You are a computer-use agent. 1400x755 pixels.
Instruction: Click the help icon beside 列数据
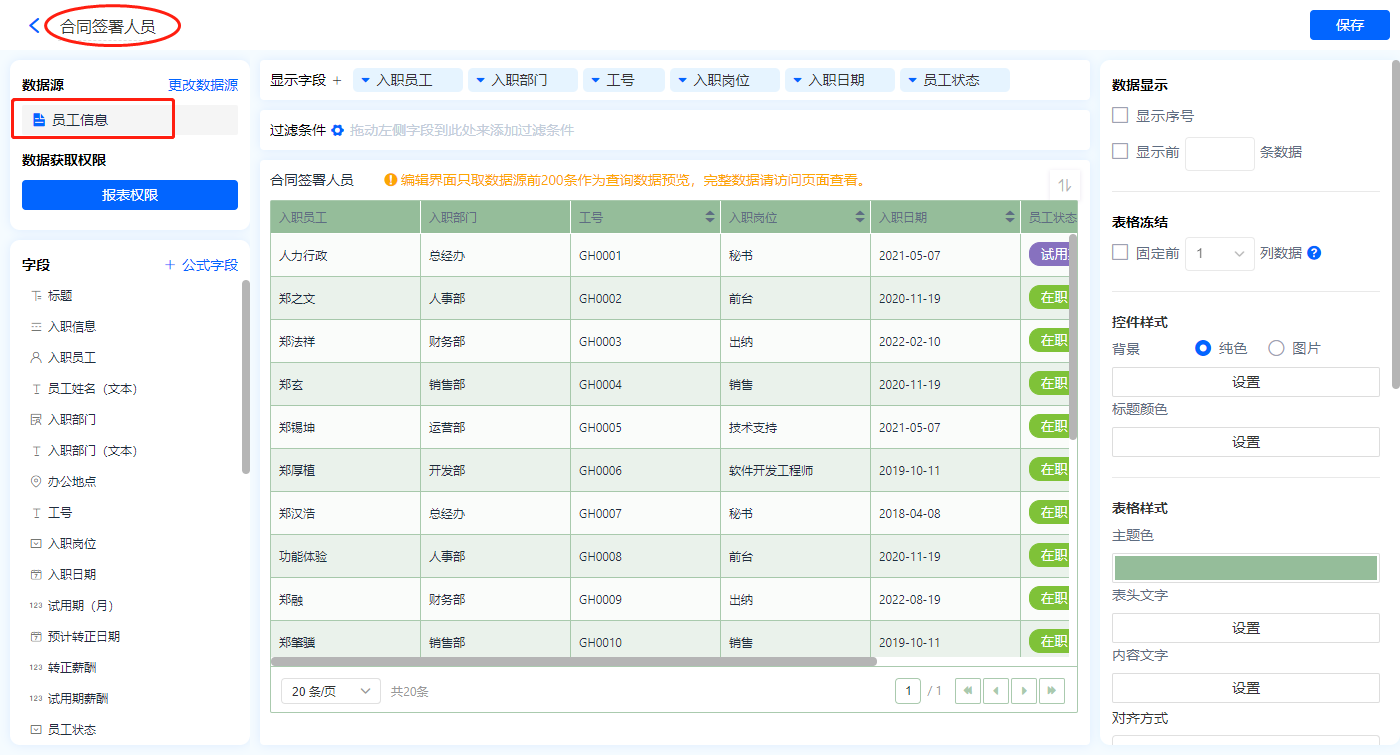point(1314,253)
